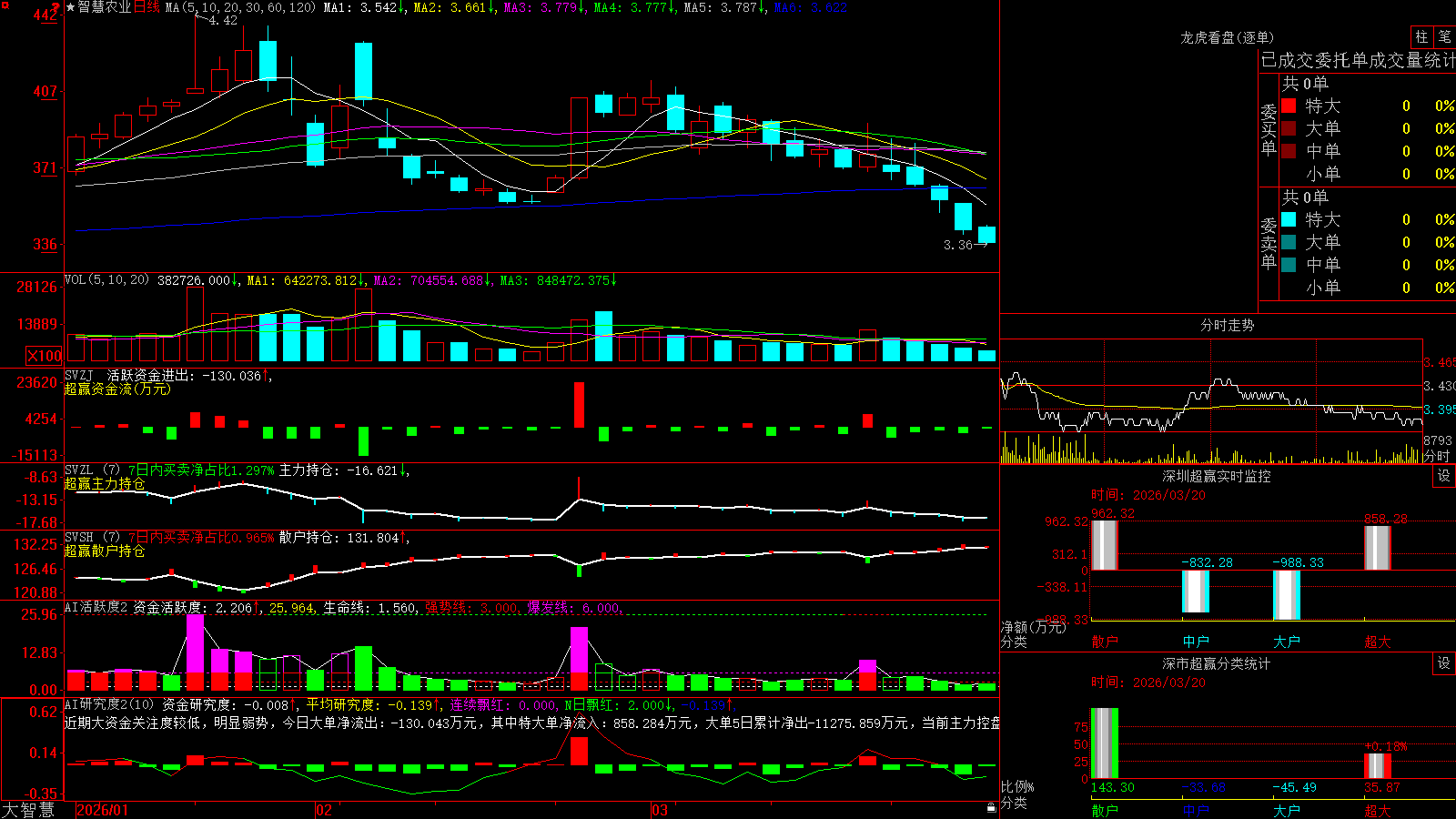
Task: Click the MA1: 3.542 value on price chart
Action: click(364, 7)
